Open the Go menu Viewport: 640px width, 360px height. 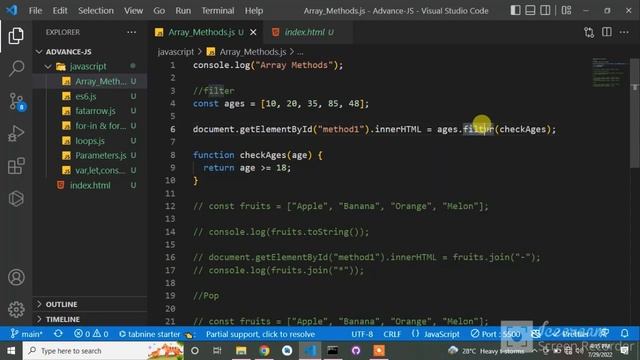pyautogui.click(x=159, y=11)
